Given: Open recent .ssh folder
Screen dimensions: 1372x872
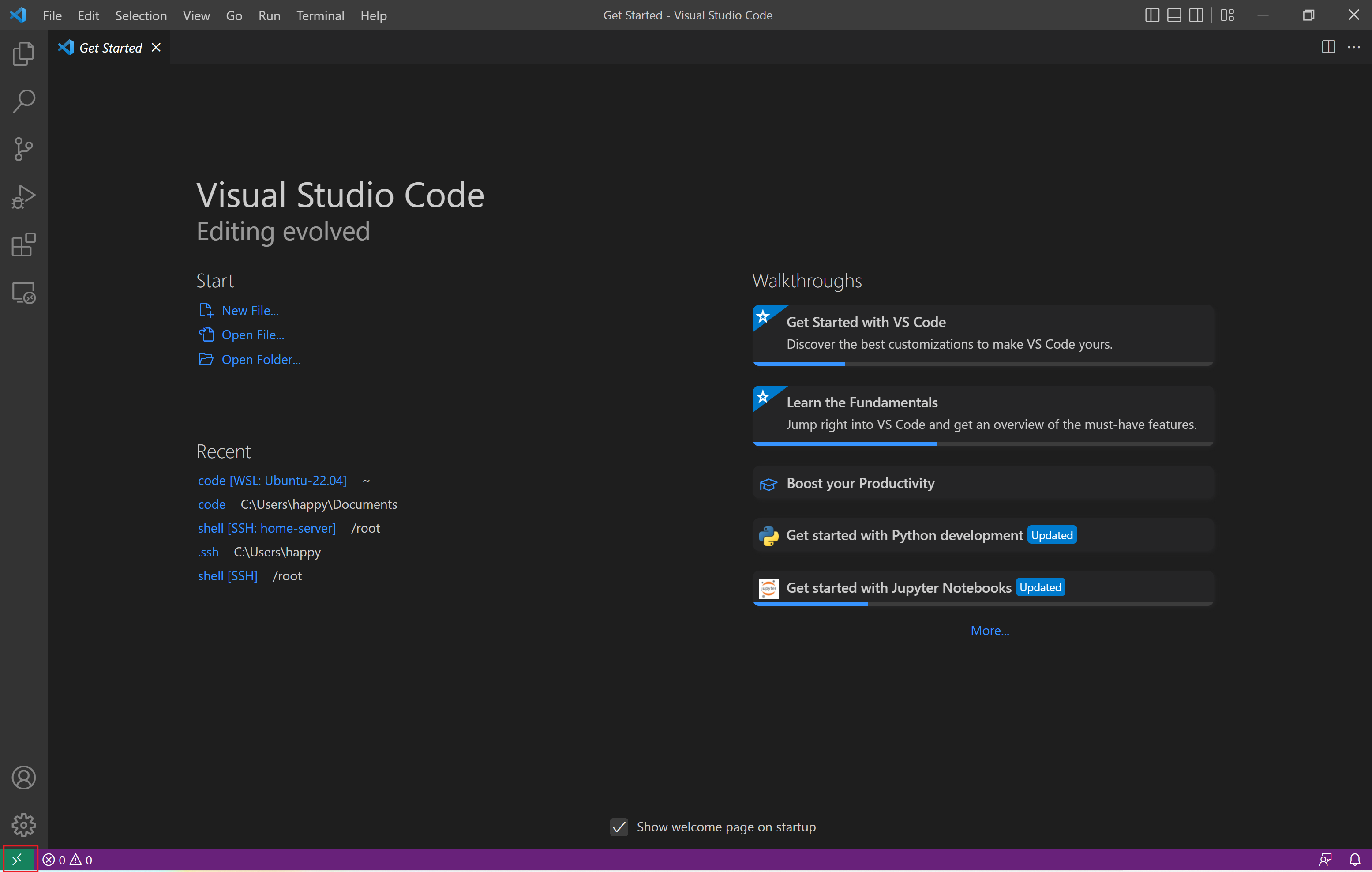Looking at the screenshot, I should (x=208, y=552).
